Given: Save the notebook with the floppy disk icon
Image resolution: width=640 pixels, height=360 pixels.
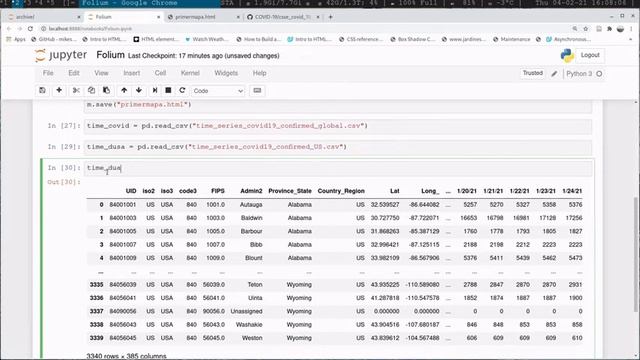Looking at the screenshot, I should click(x=42, y=90).
